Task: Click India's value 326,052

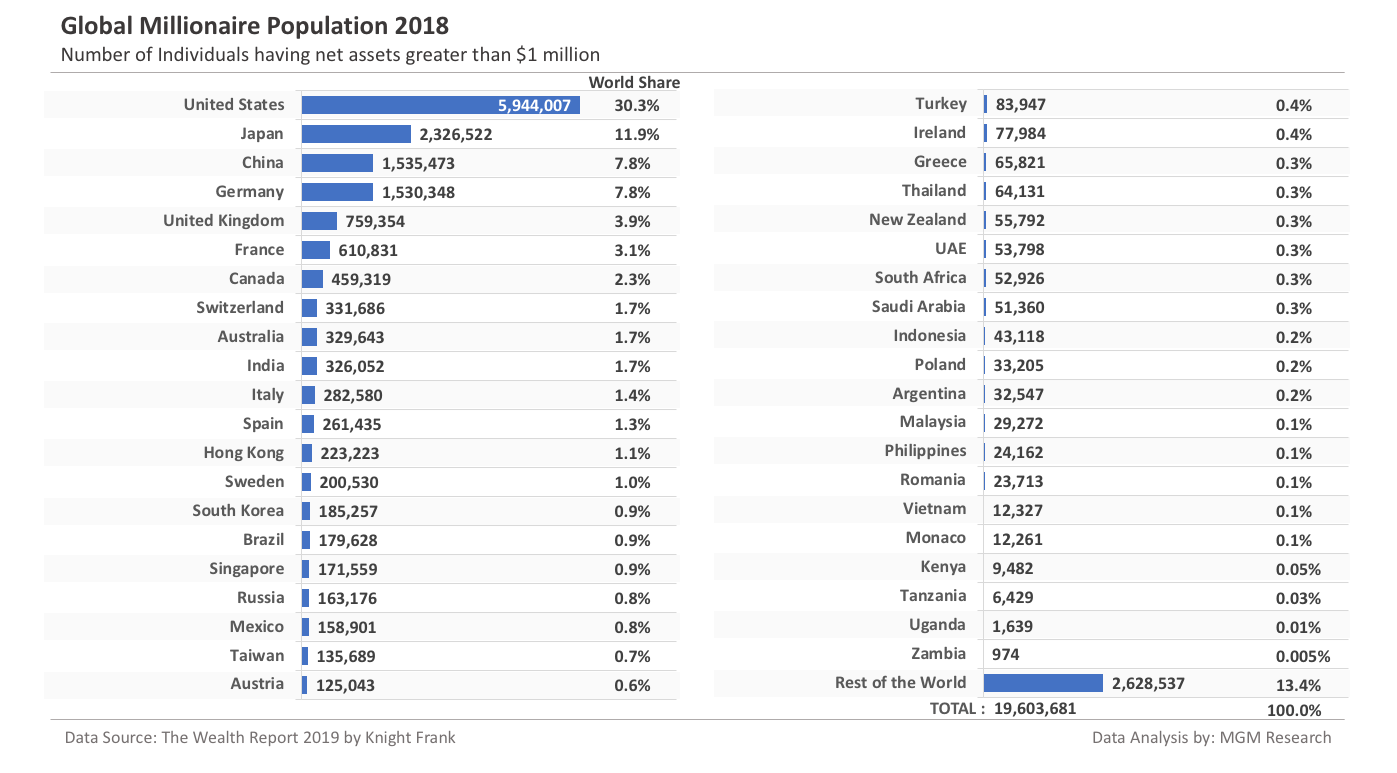Action: 354,367
